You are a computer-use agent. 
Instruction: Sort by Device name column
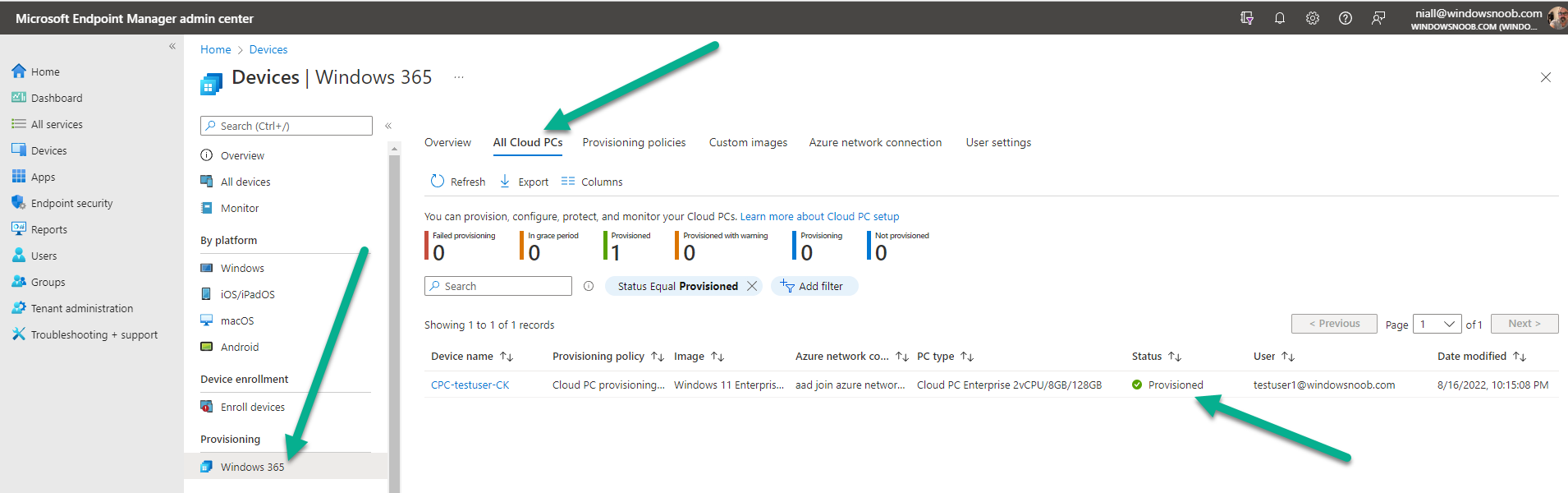[472, 357]
